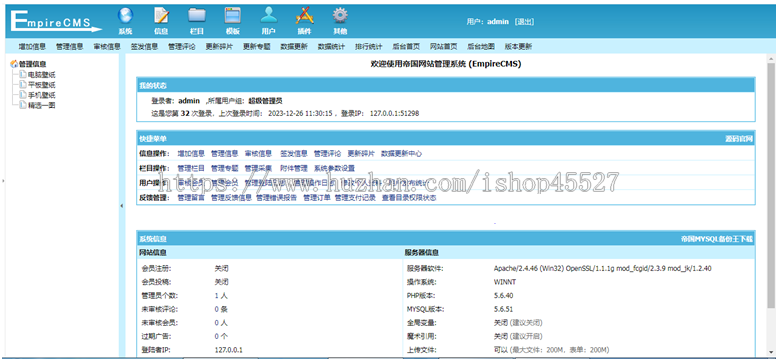Check 版本更新

[519, 47]
